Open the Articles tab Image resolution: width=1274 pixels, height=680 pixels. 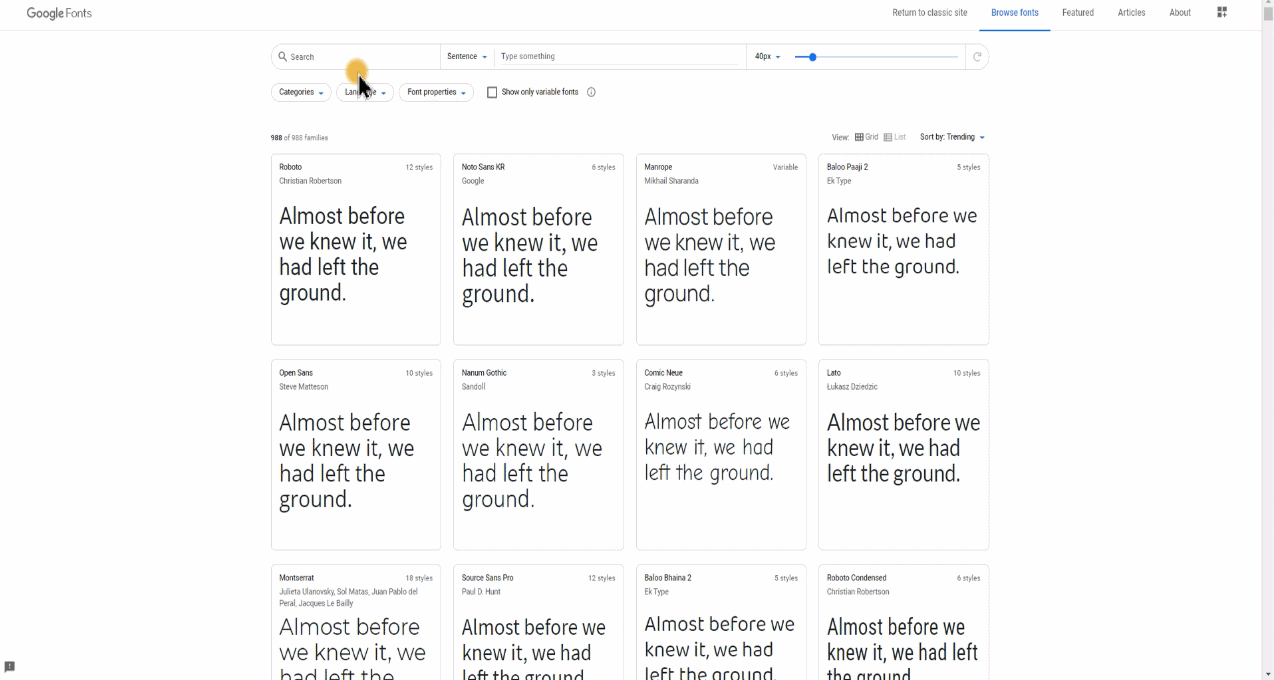pyautogui.click(x=1132, y=13)
